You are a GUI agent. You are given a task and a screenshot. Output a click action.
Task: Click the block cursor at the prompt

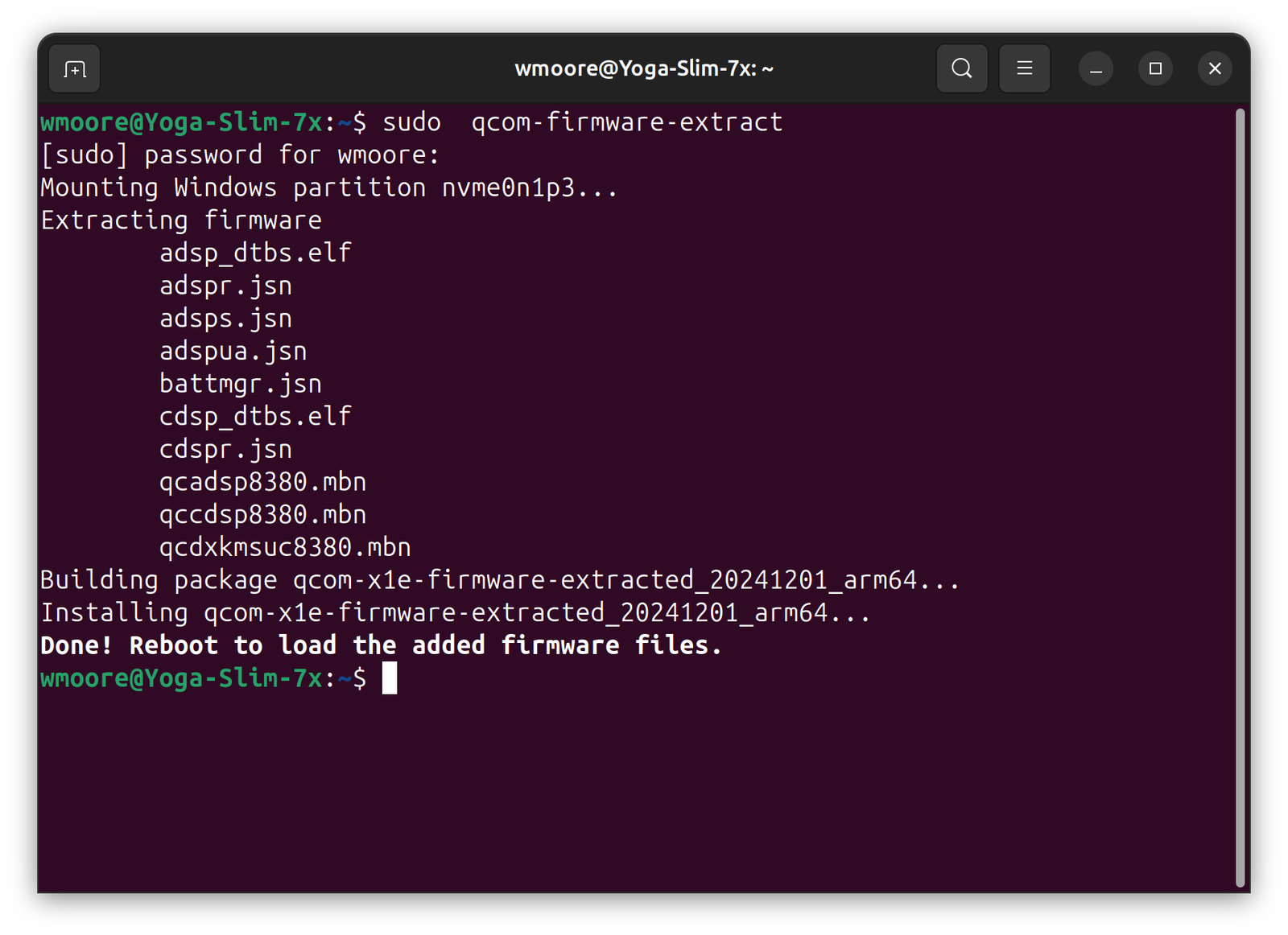point(390,678)
